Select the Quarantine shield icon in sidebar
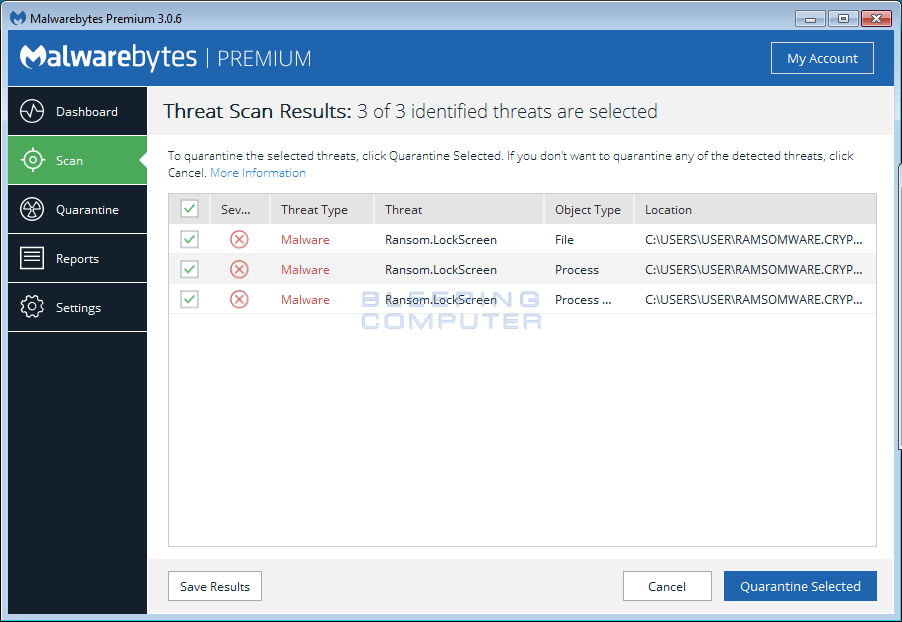Viewport: 902px width, 622px height. point(34,209)
